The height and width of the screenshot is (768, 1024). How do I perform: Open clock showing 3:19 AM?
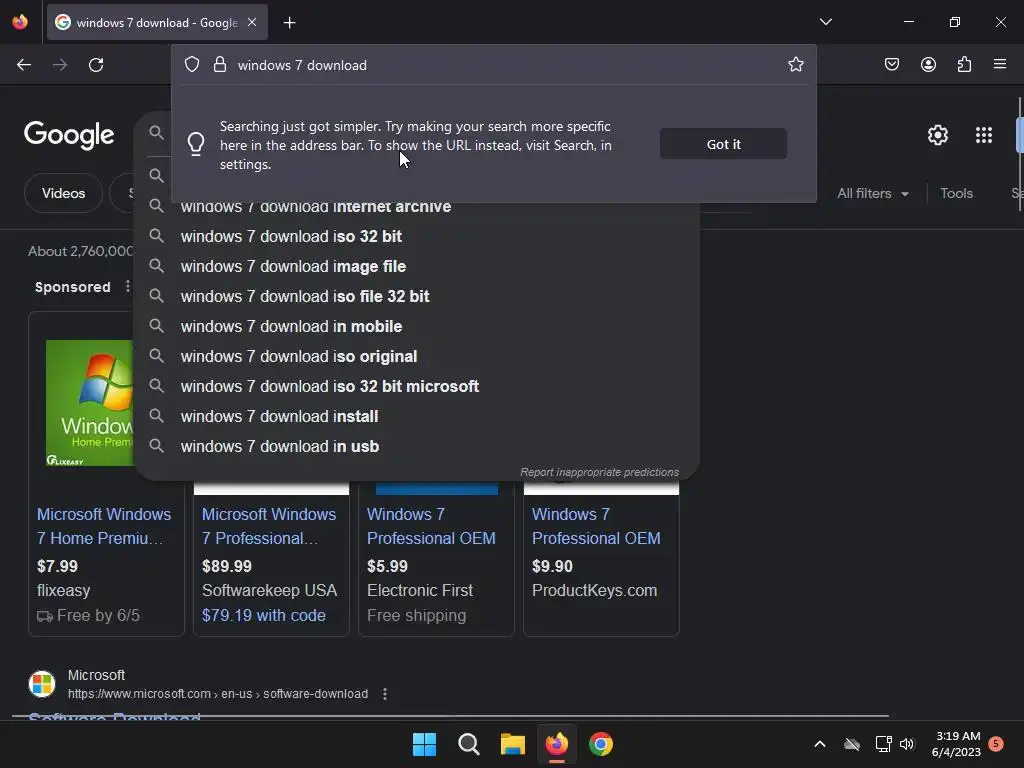click(957, 744)
